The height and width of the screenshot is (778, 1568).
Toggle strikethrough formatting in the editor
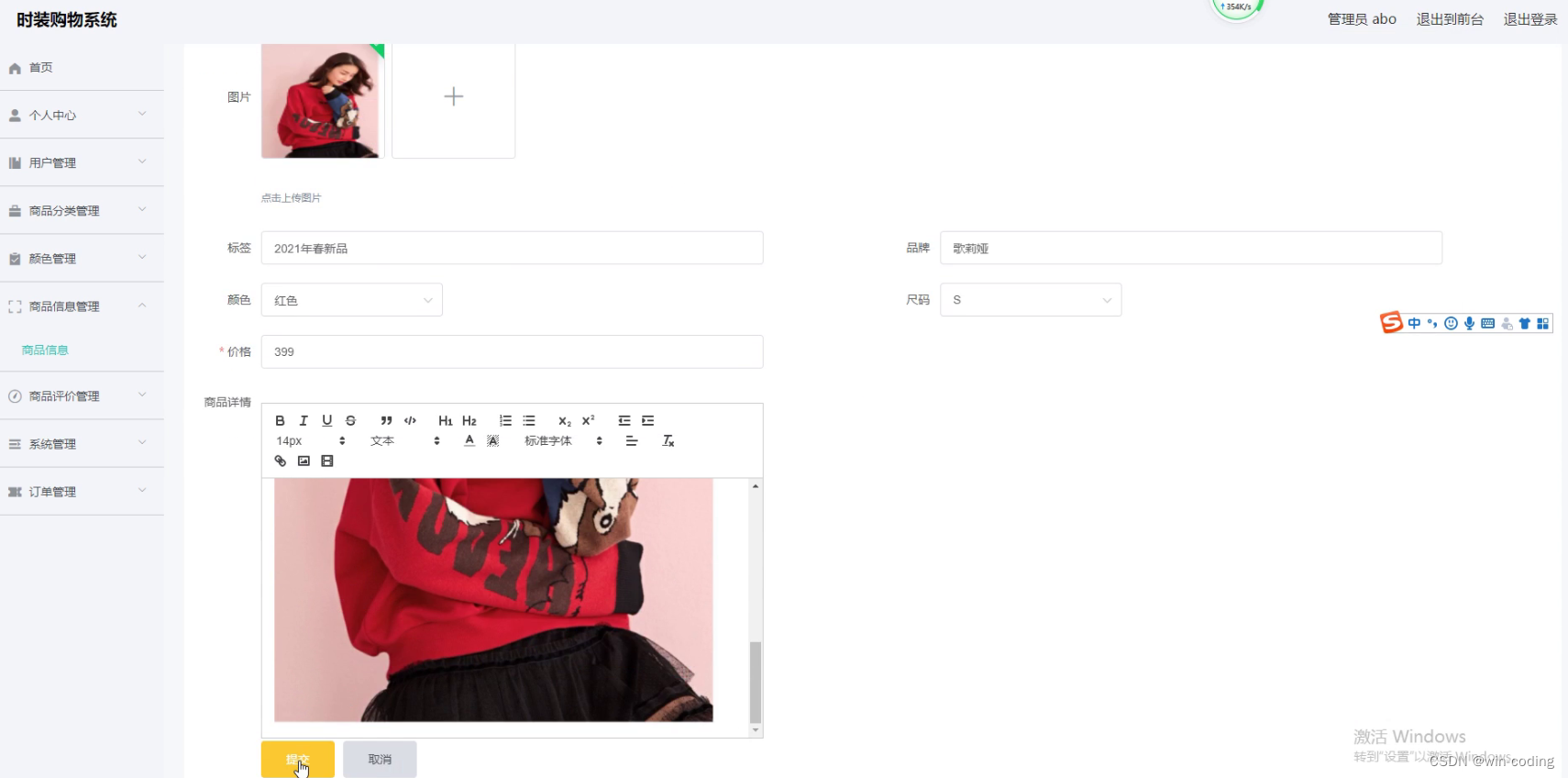[x=350, y=420]
